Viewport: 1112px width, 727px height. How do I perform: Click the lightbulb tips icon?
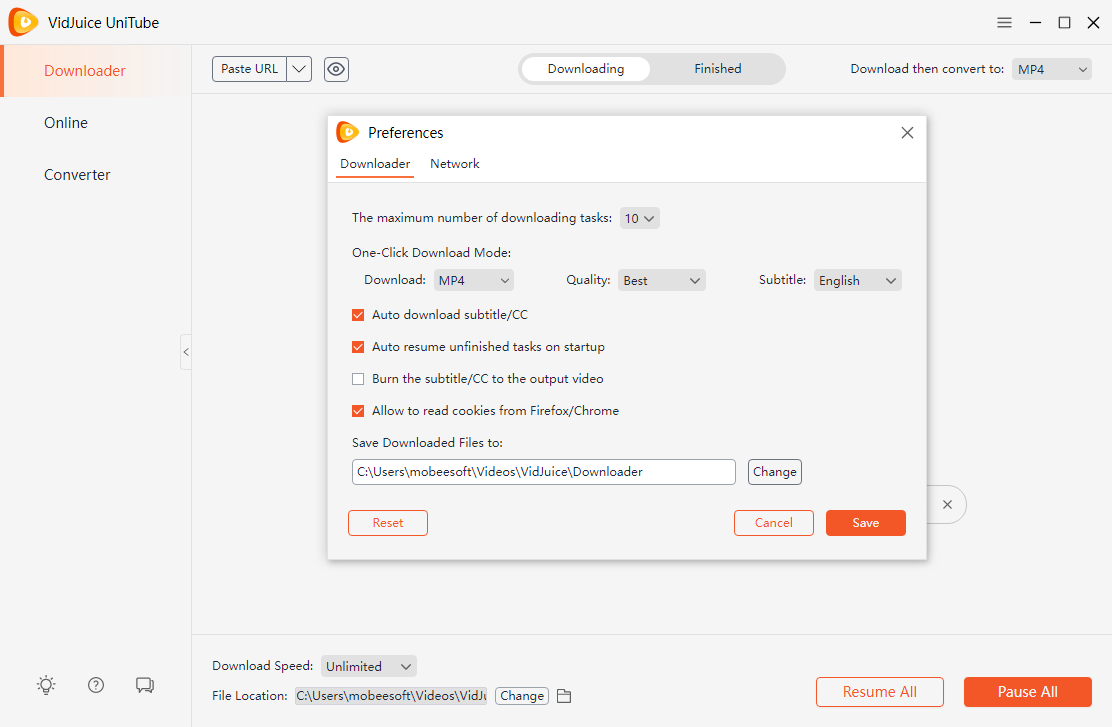click(x=46, y=685)
